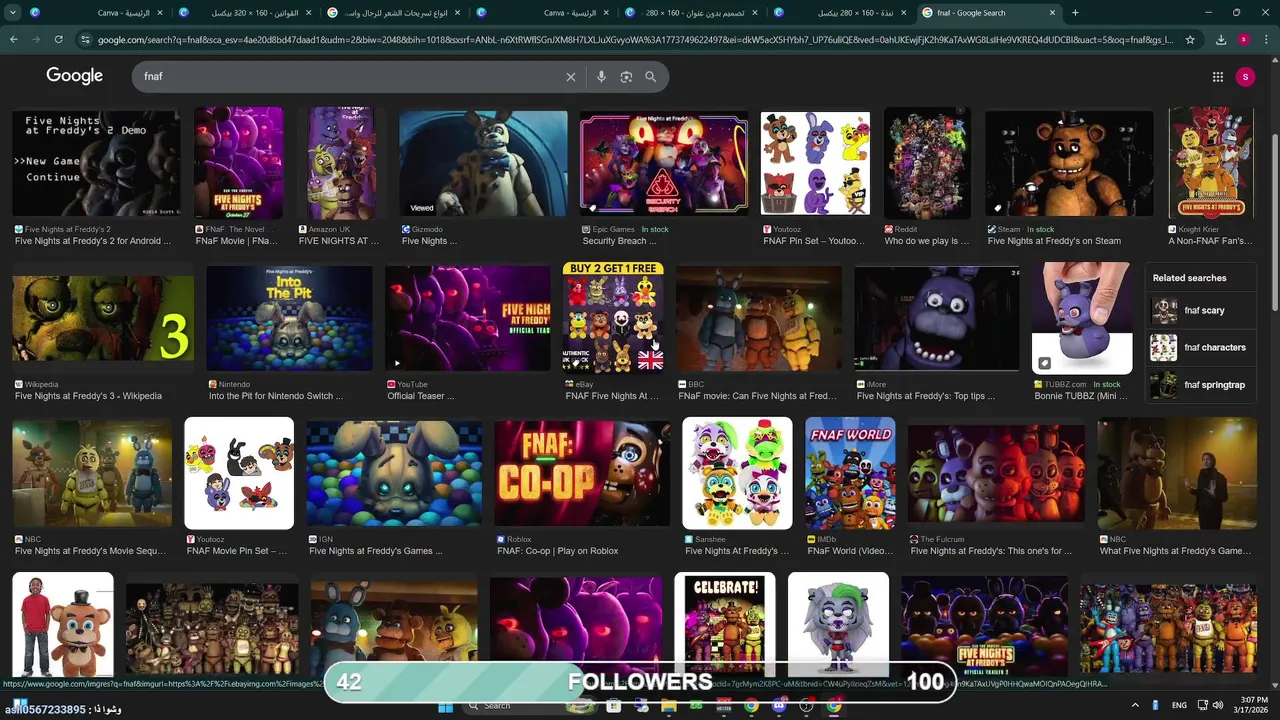Open IGN ball pit Bonnie image
The image size is (1280, 720).
tap(394, 474)
